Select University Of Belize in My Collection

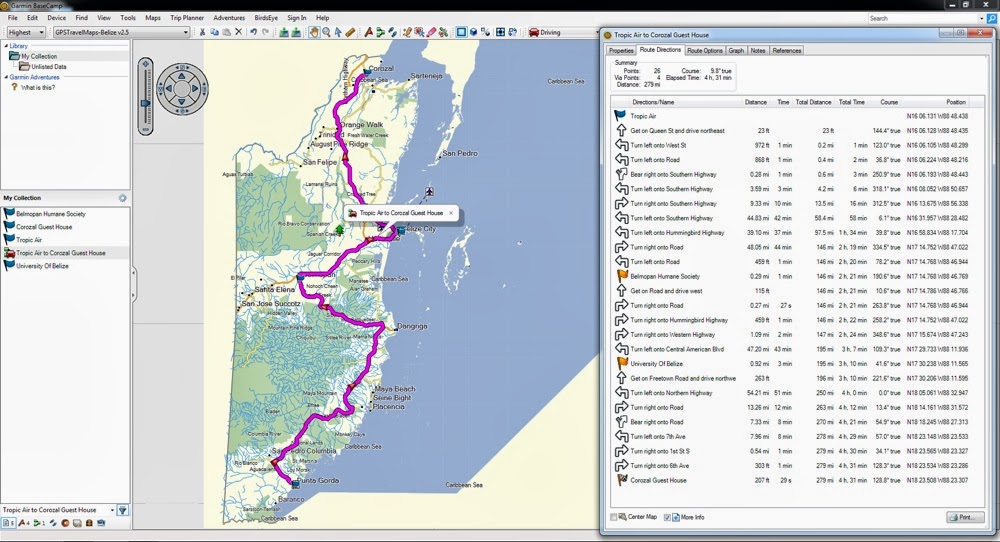point(42,266)
